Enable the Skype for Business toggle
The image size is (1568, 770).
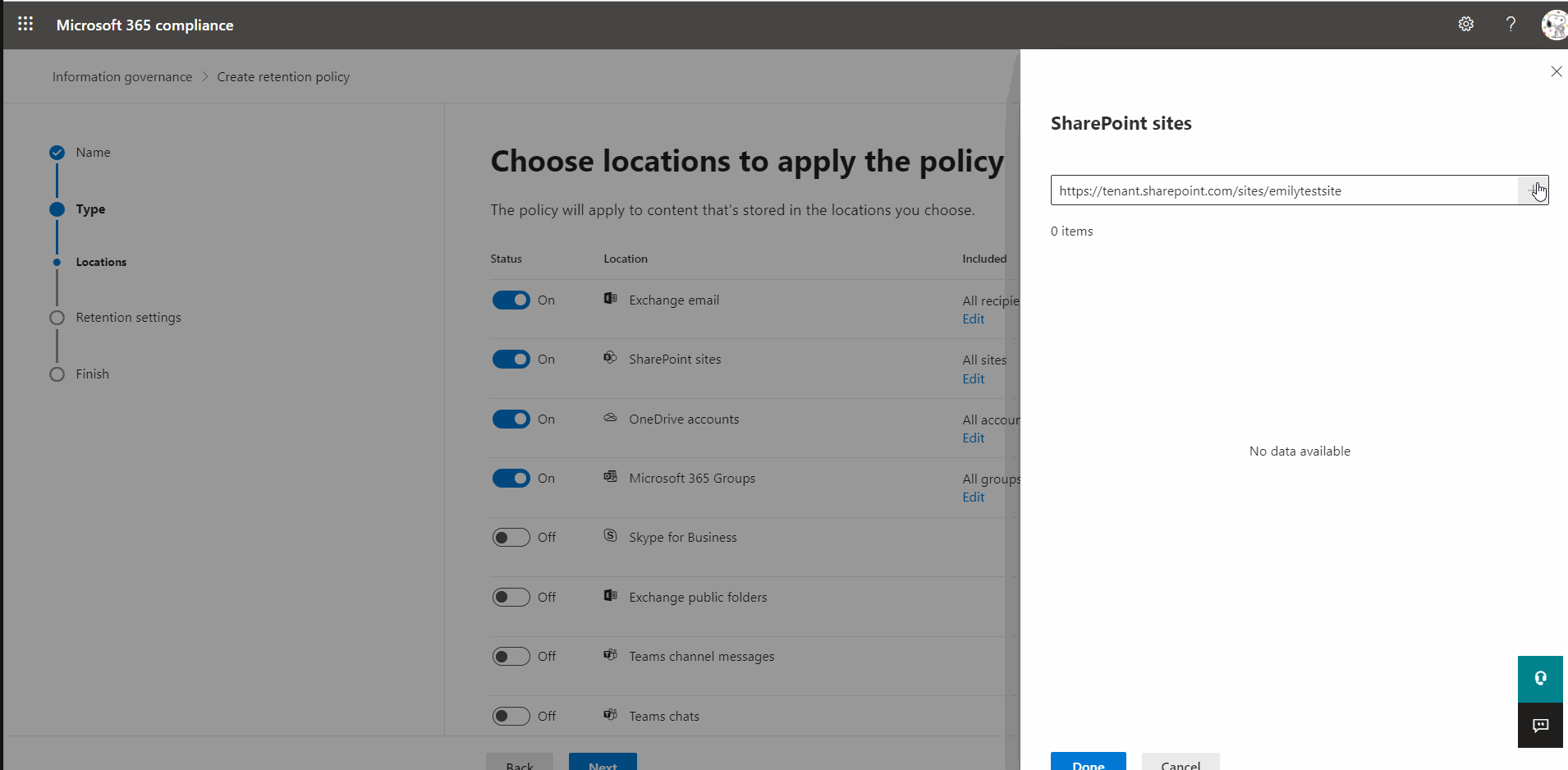coord(511,538)
